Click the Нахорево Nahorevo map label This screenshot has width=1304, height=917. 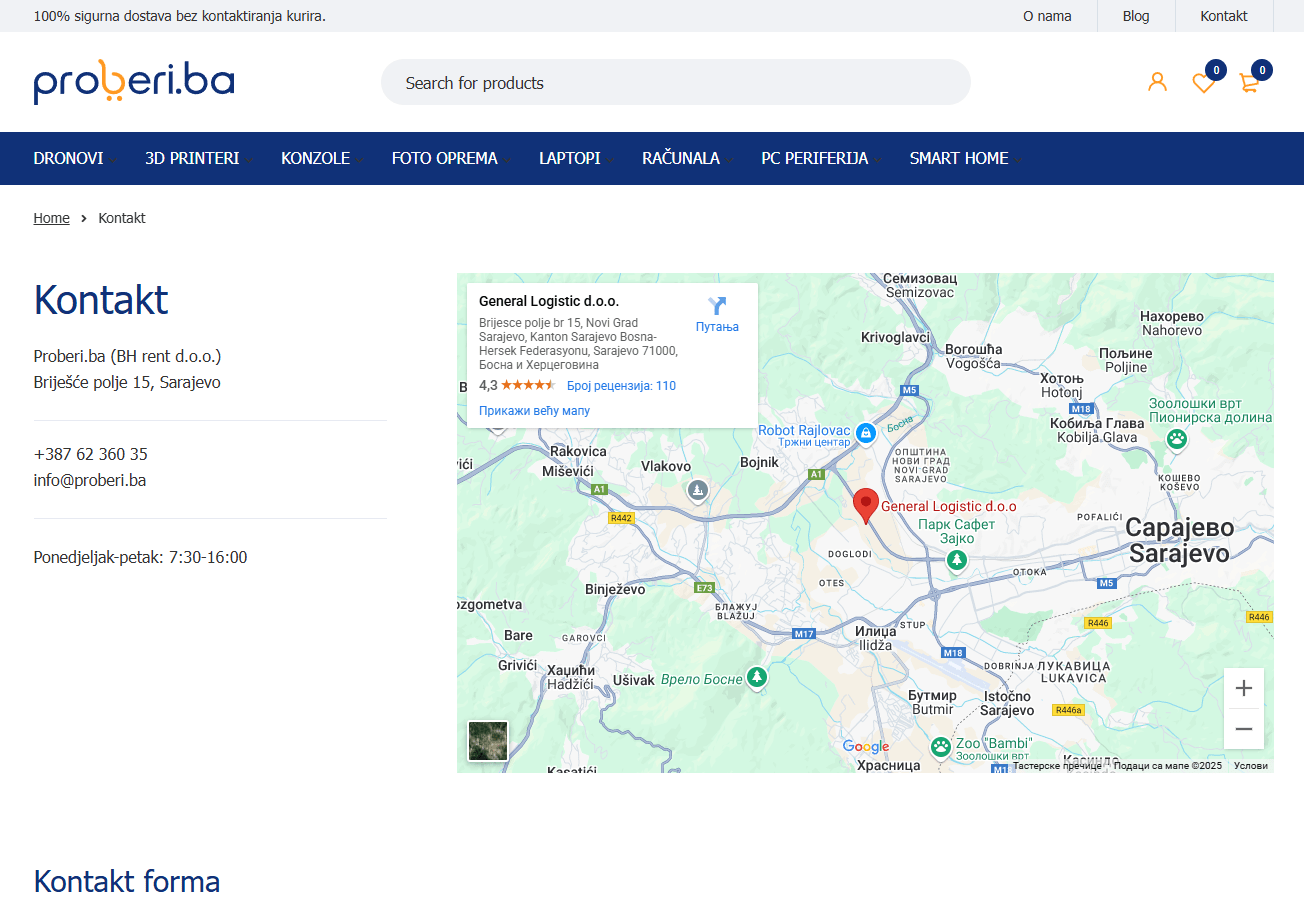[x=1172, y=323]
